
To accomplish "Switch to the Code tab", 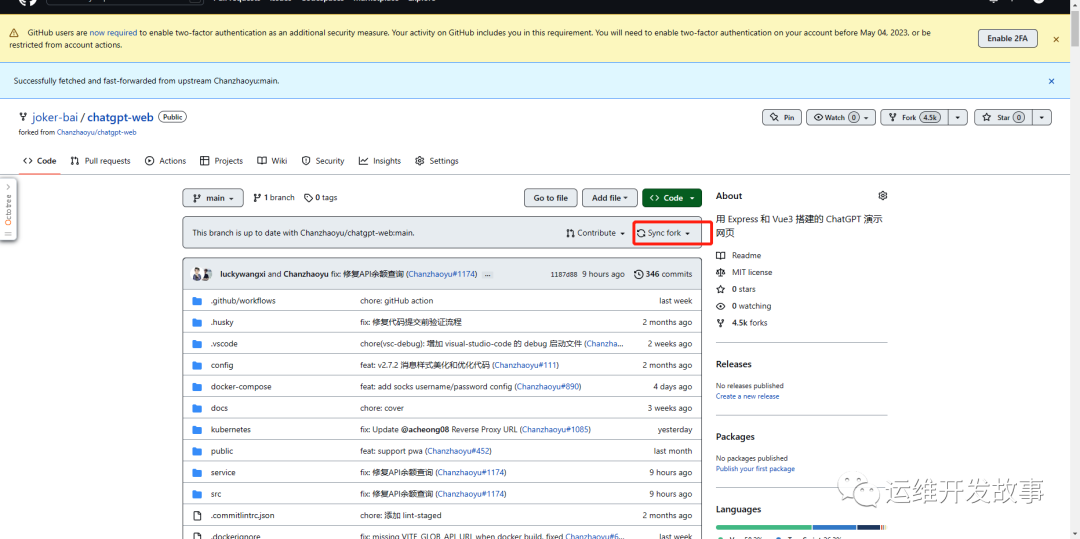I will 39,161.
